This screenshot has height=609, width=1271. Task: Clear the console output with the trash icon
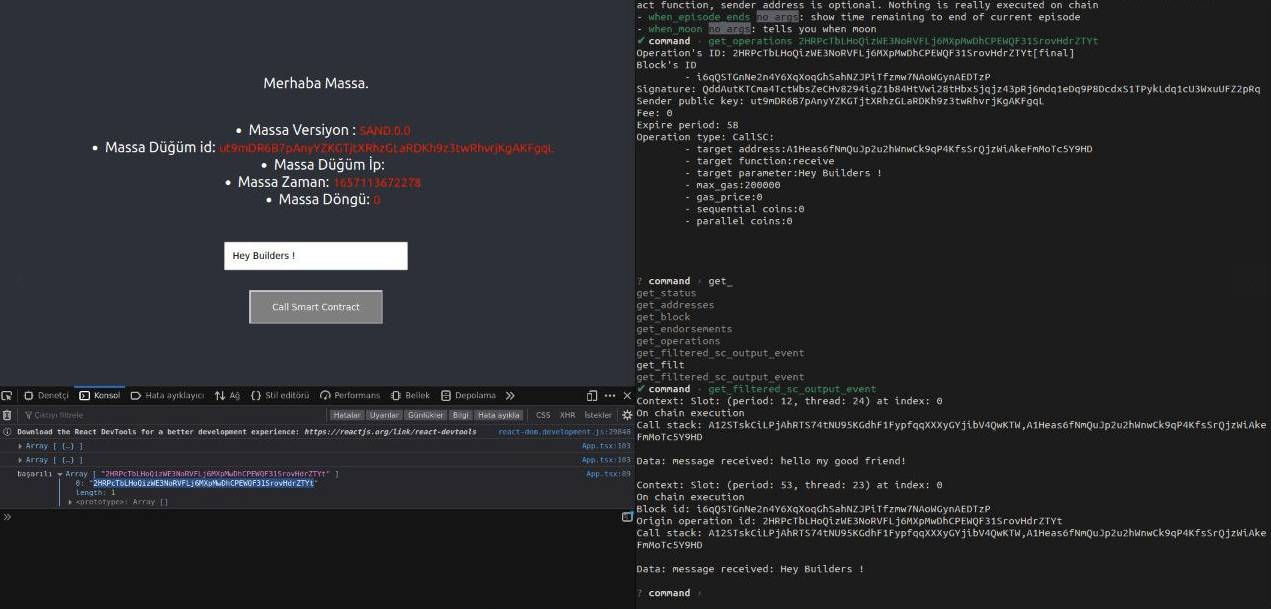(x=6, y=414)
